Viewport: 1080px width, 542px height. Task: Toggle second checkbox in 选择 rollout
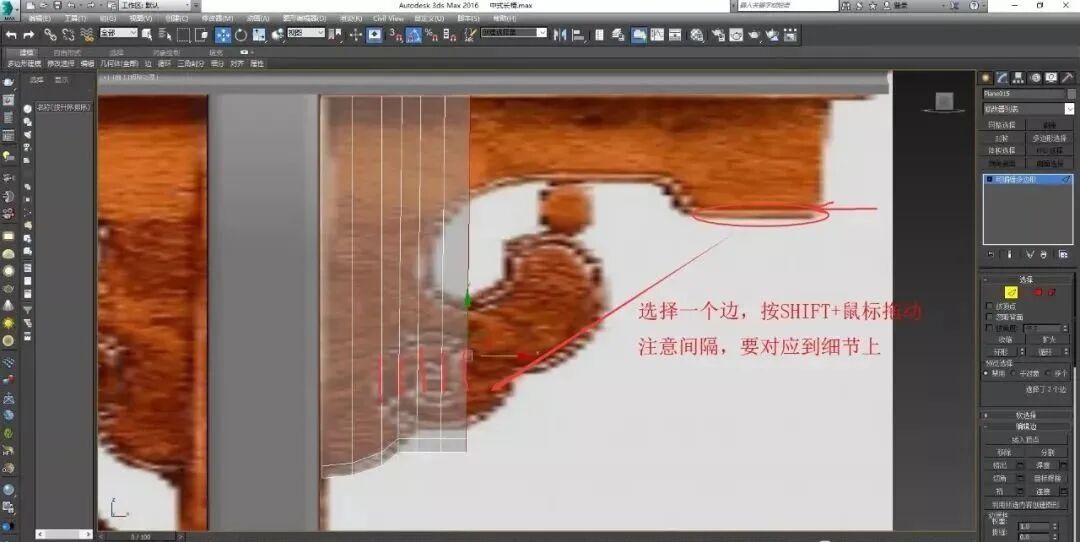pyautogui.click(x=990, y=317)
